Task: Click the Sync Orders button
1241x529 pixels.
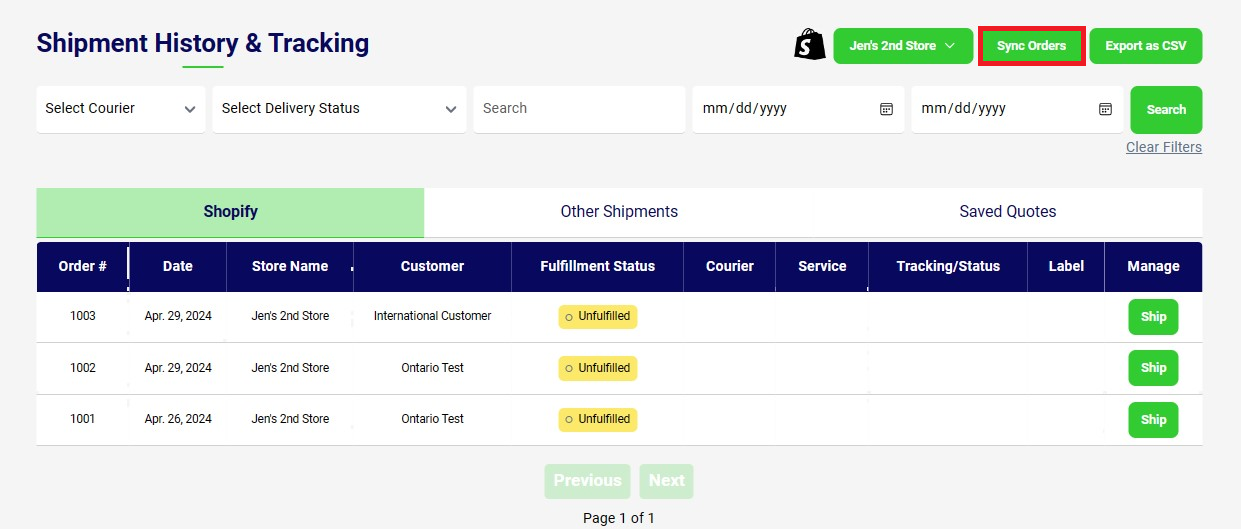Action: 1031,46
